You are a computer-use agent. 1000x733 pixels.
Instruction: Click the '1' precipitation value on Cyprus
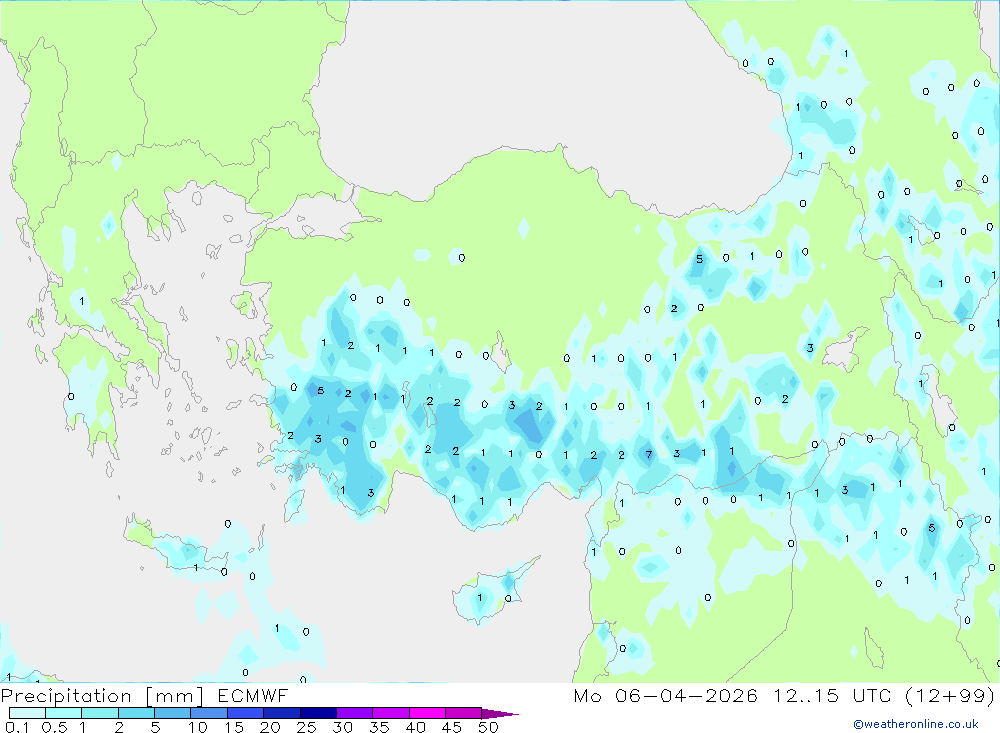[x=480, y=598]
